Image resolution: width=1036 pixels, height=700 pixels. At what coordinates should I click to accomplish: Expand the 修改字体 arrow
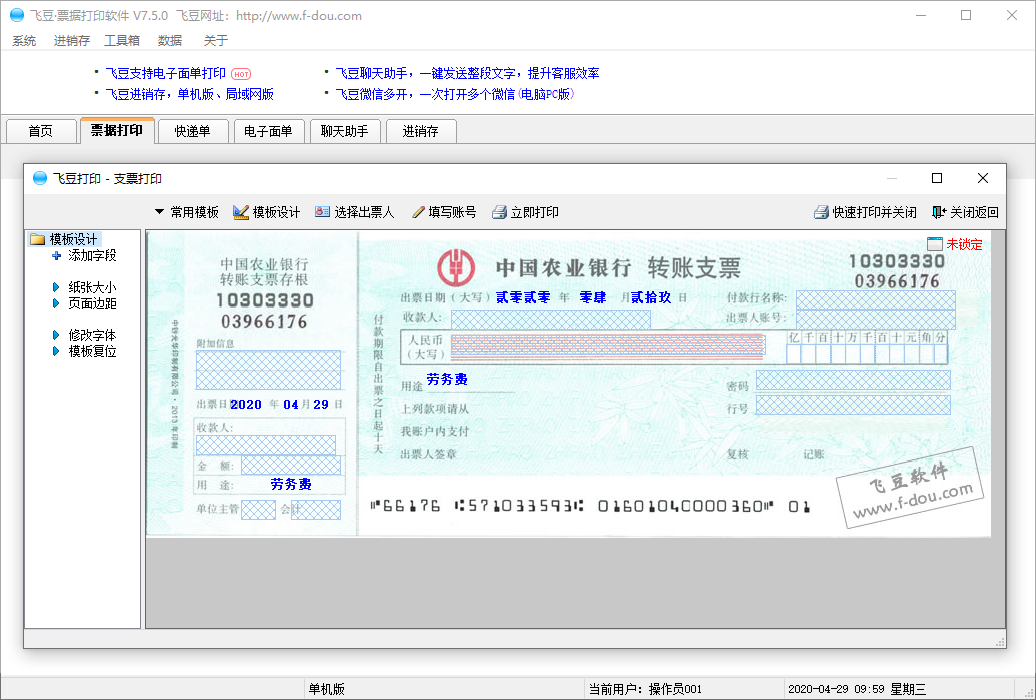[x=56, y=335]
